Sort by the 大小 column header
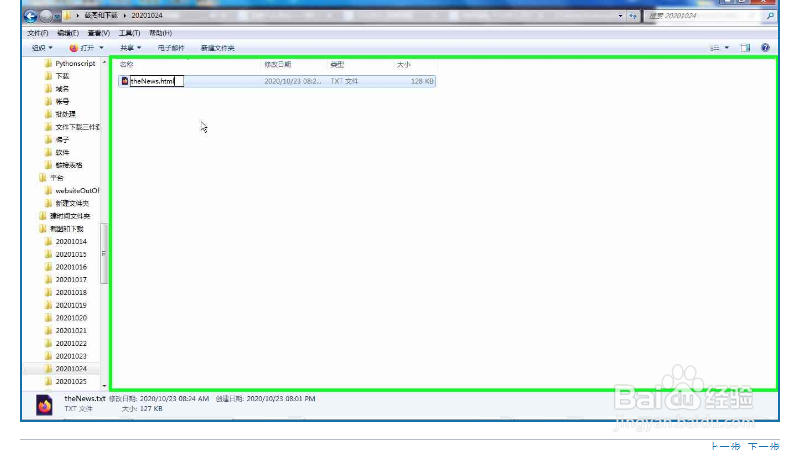This screenshot has height=450, width=800. (x=404, y=65)
